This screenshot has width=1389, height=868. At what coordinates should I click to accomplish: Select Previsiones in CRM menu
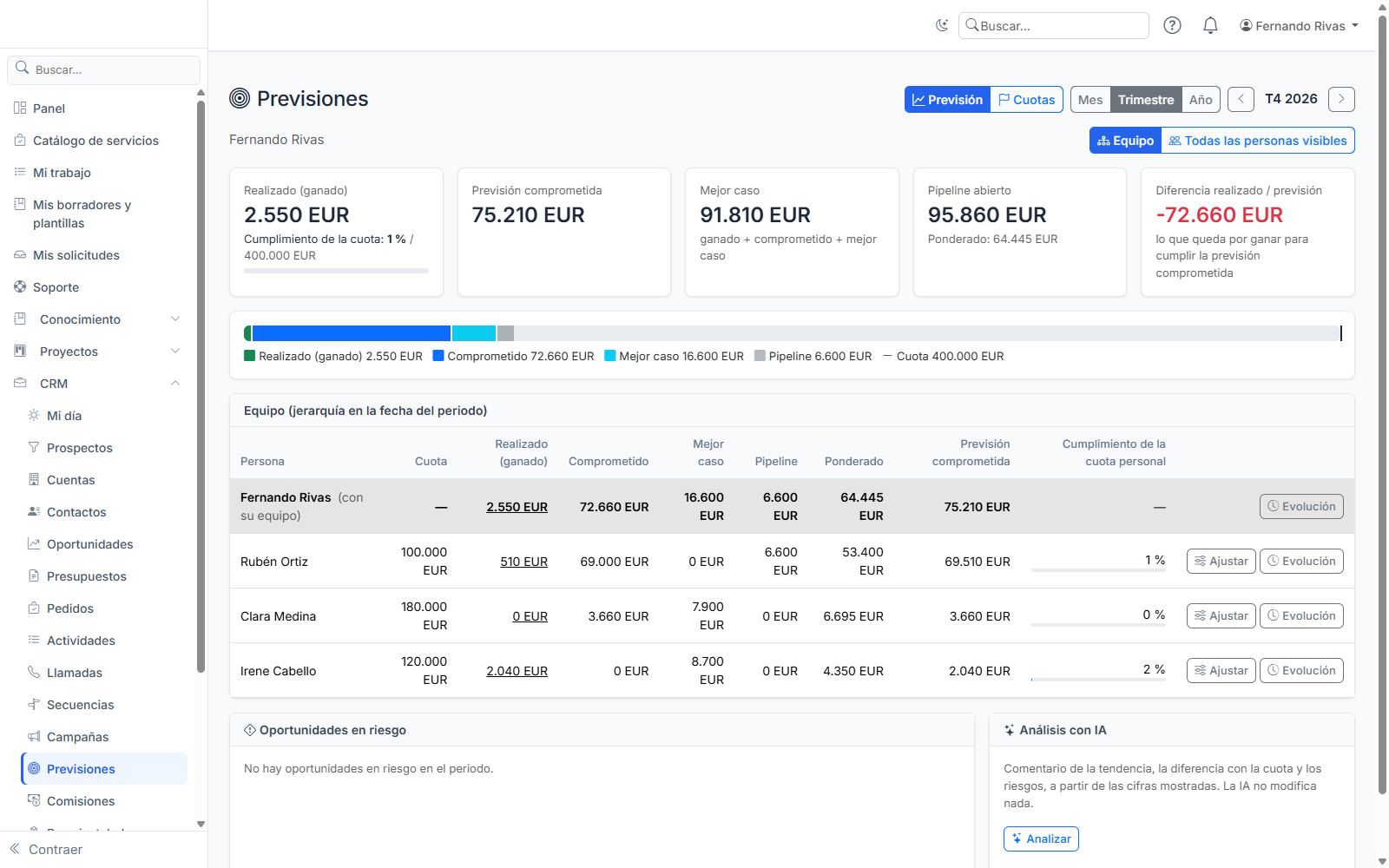(x=104, y=769)
